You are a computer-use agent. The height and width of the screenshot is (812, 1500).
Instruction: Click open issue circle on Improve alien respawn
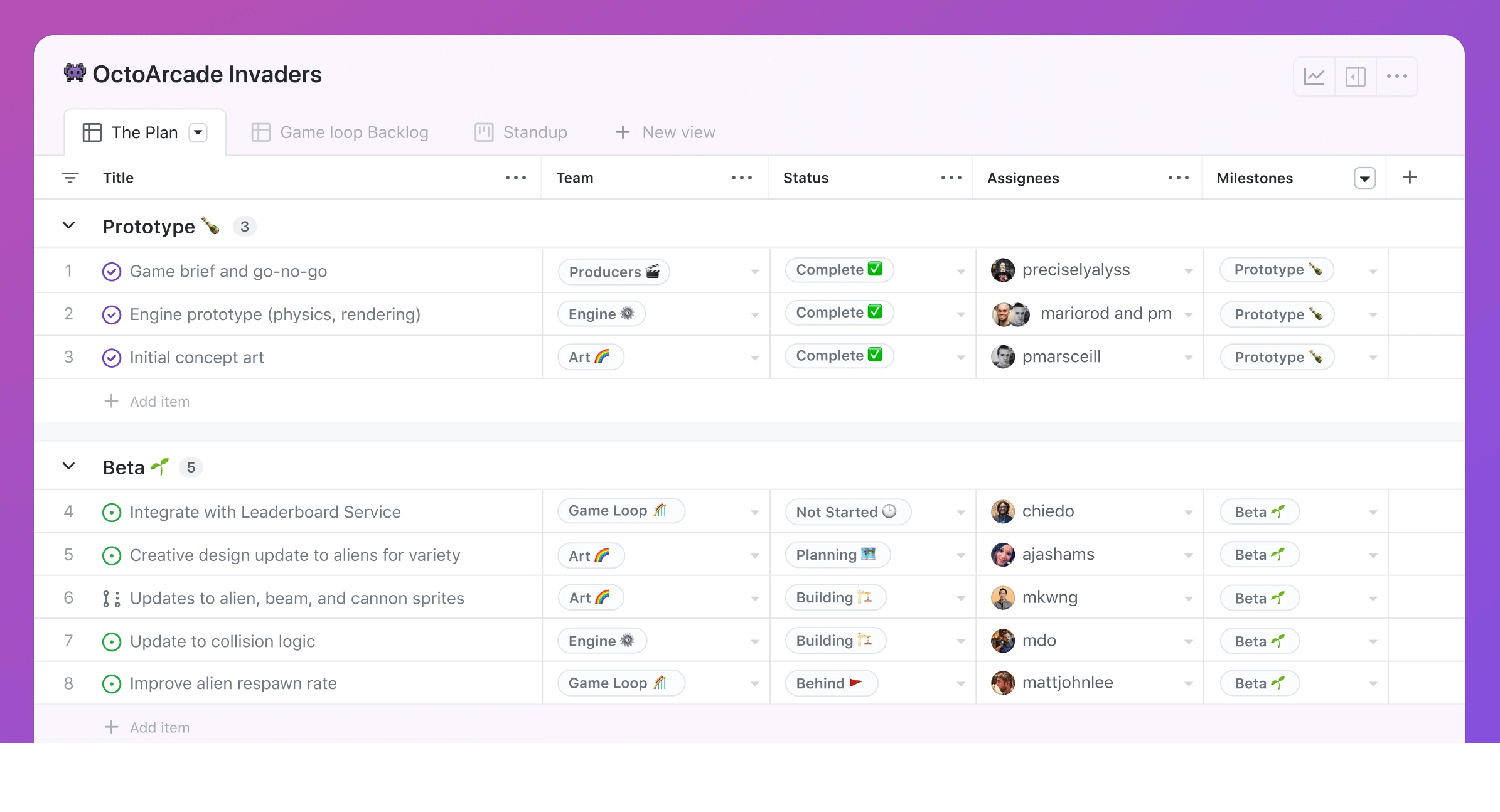point(111,684)
